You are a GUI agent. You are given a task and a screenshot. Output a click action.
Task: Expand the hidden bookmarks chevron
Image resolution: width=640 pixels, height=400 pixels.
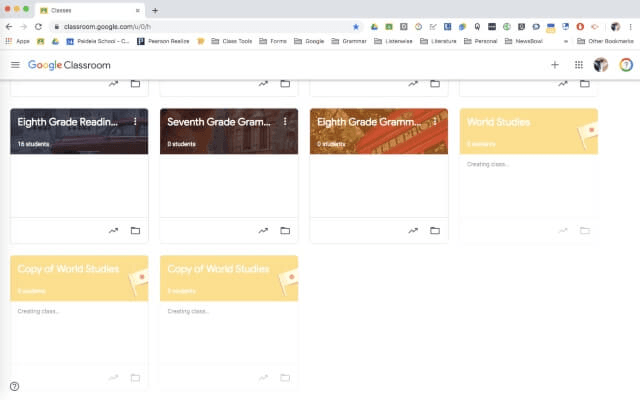pyautogui.click(x=566, y=41)
